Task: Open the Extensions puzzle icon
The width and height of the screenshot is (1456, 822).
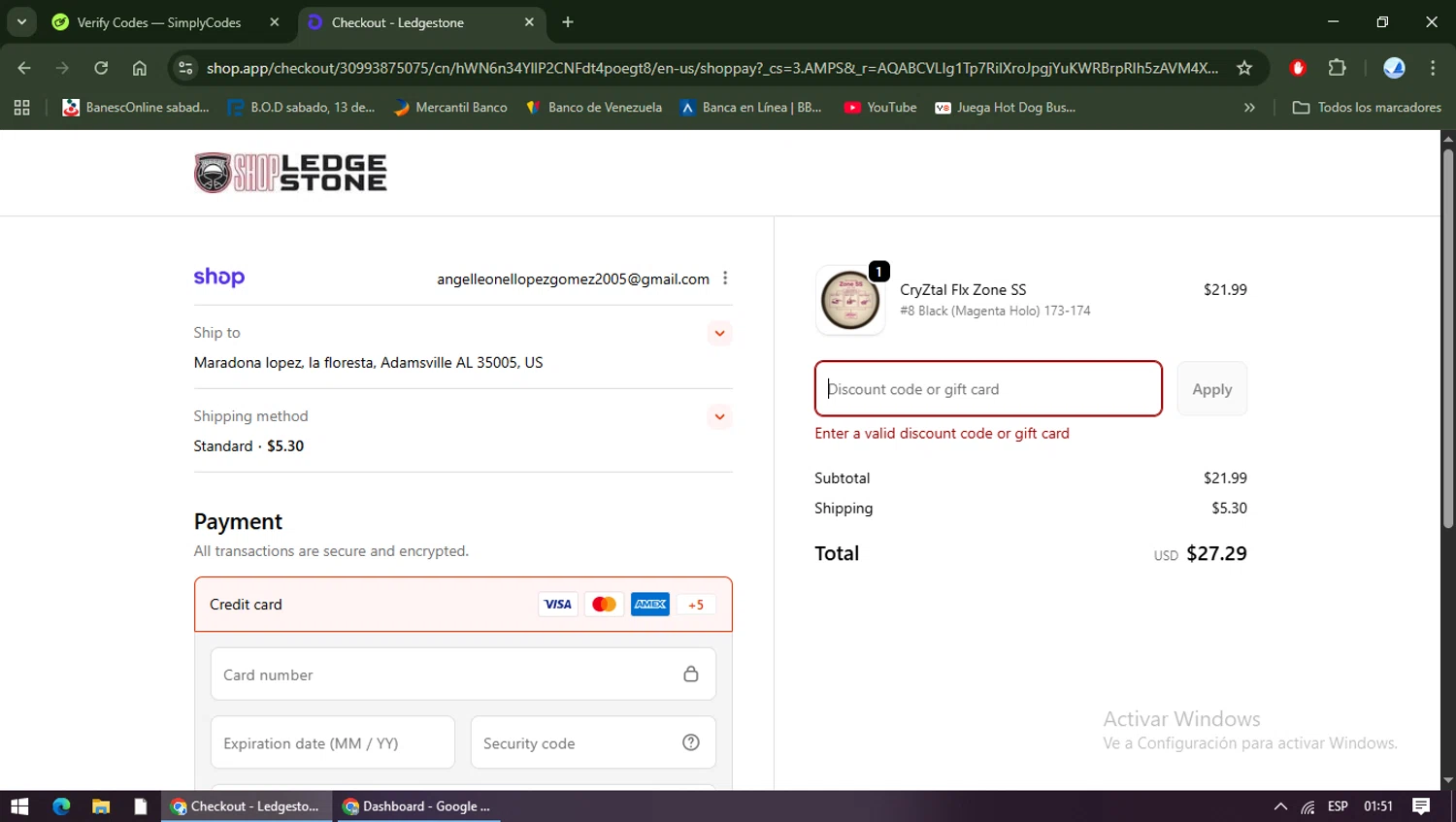Action: [x=1338, y=68]
